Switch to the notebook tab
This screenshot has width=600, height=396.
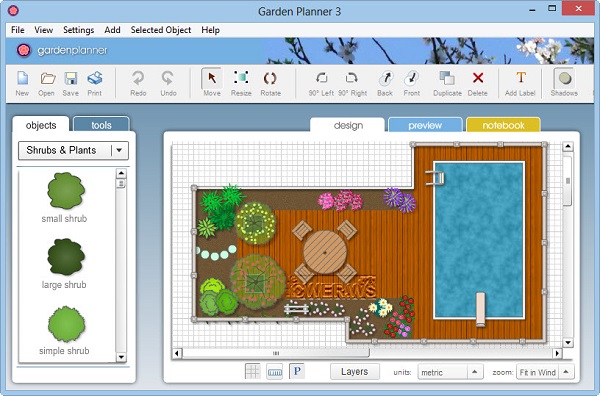(x=503, y=125)
